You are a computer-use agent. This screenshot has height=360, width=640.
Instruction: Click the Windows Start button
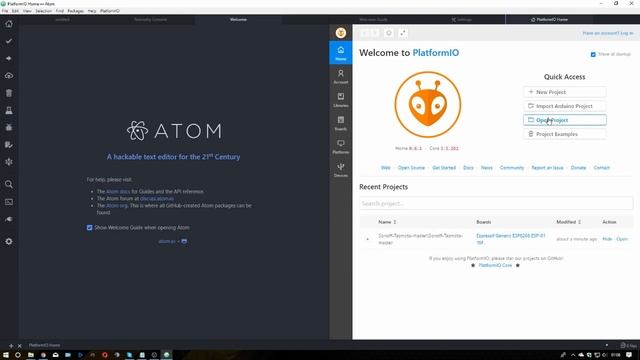coord(6,355)
